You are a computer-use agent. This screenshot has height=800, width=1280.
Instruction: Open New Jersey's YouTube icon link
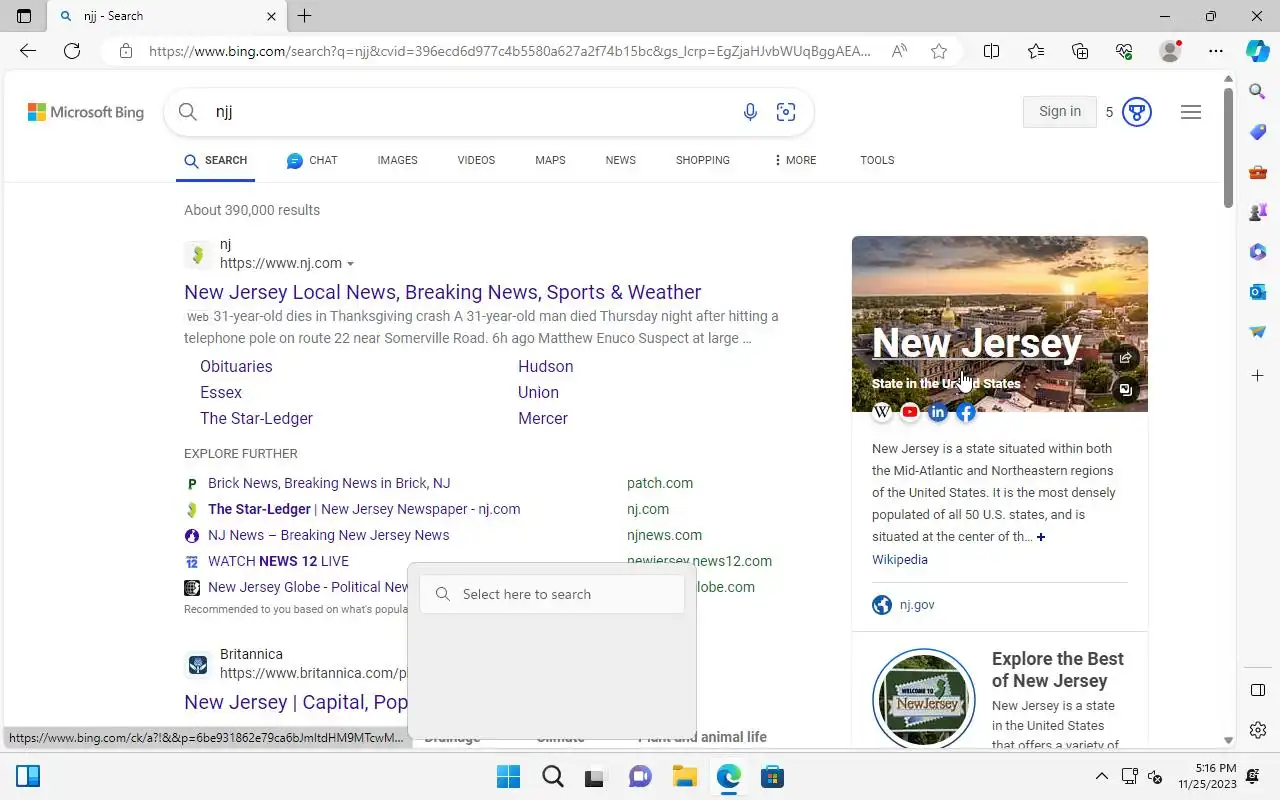coord(910,412)
